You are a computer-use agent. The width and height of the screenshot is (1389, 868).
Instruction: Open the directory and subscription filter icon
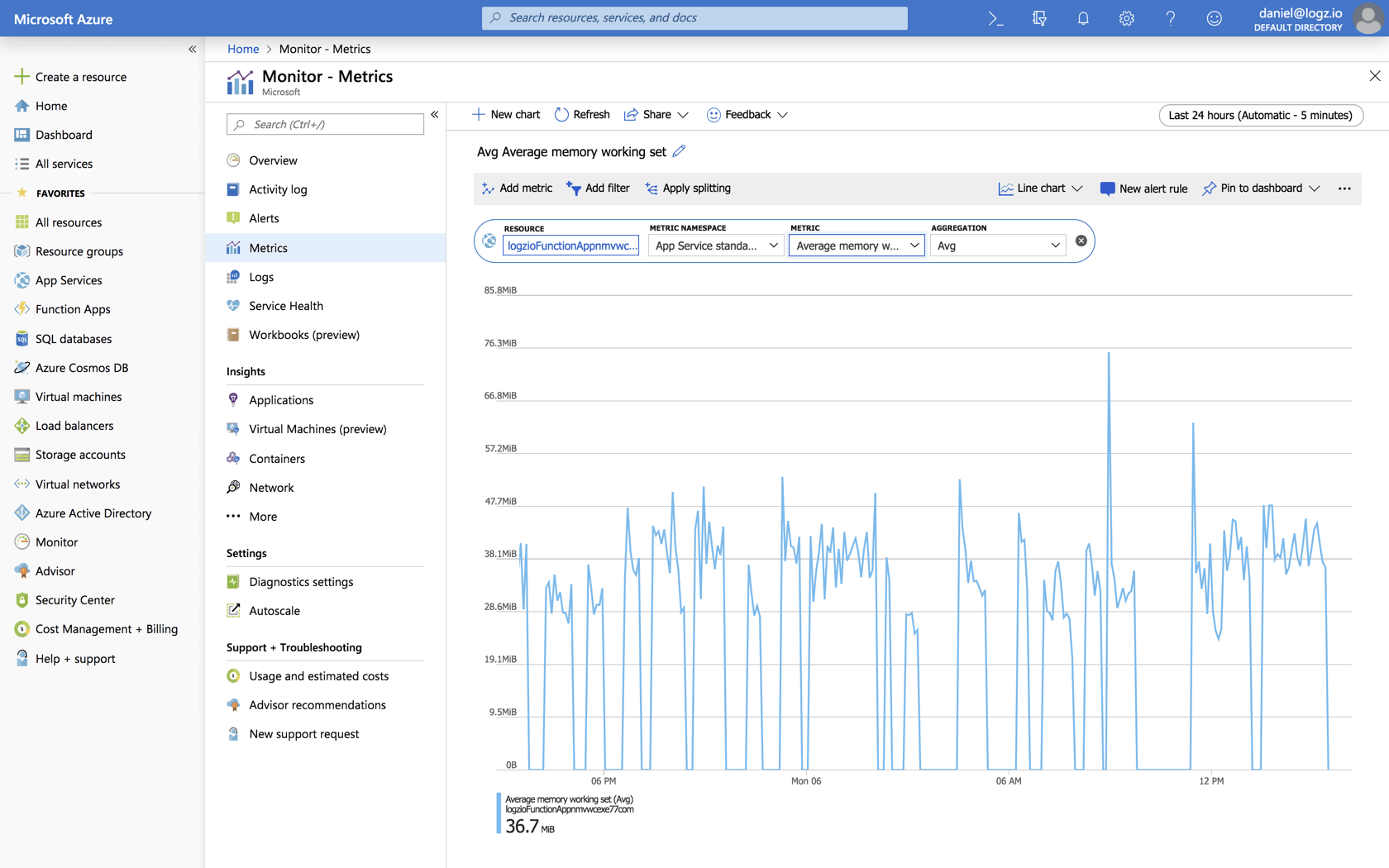(x=1039, y=18)
